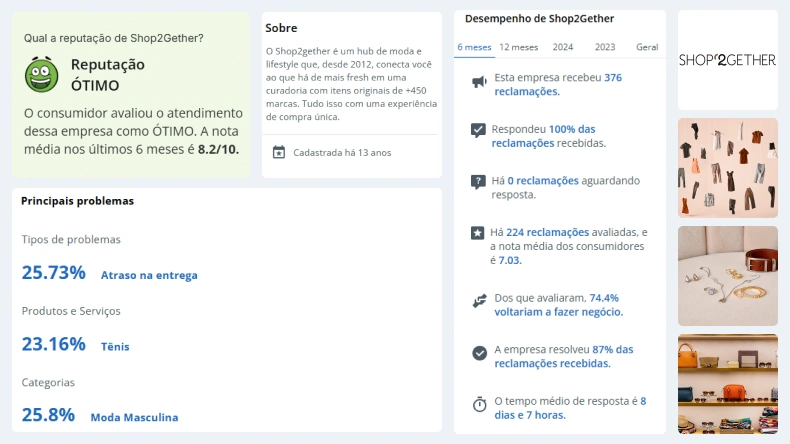This screenshot has height=444, width=790.
Task: Click 87% das reclamações recebidas link
Action: pos(564,356)
